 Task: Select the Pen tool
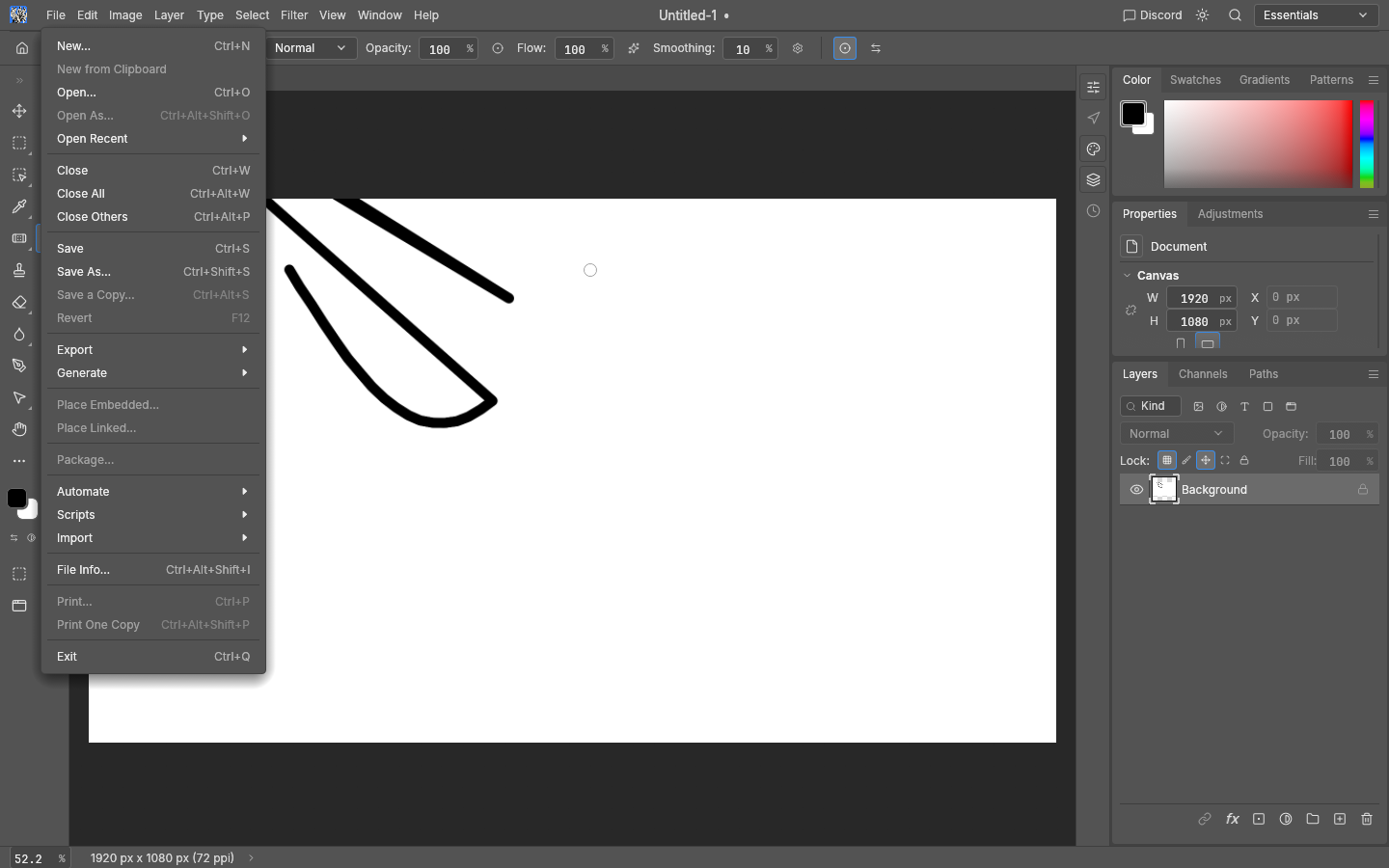[19, 366]
